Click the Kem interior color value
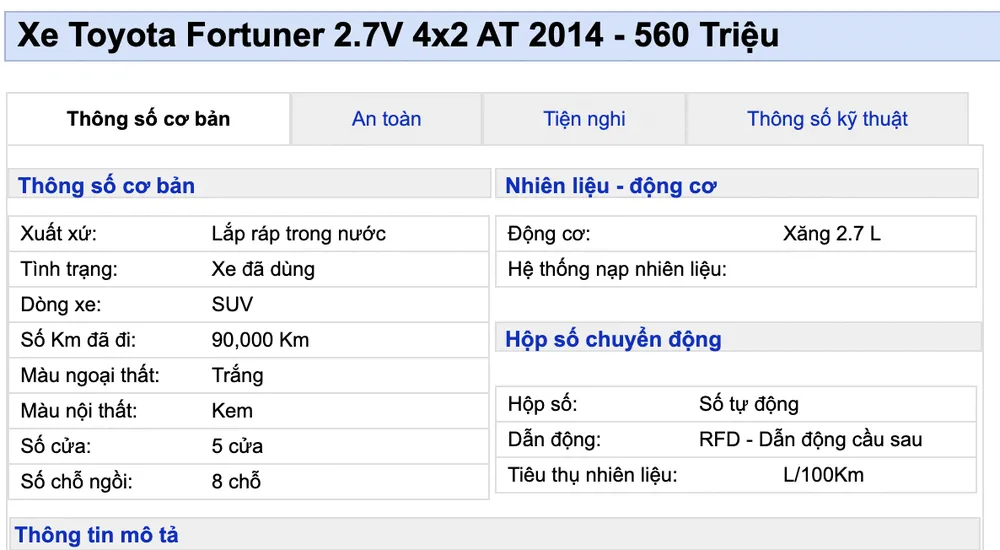The height and width of the screenshot is (550, 1000). pos(232,411)
